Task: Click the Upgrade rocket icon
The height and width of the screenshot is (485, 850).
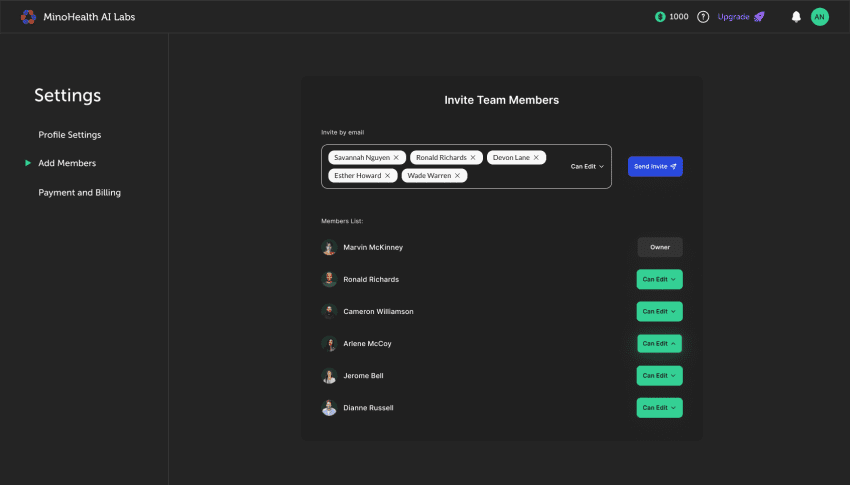Action: [759, 17]
